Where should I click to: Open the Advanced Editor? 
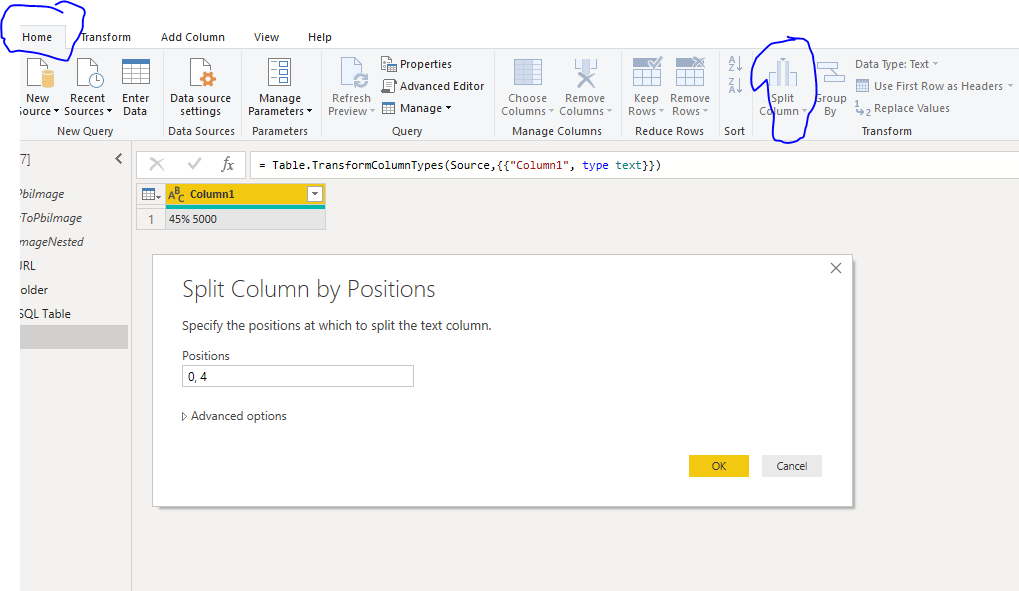pyautogui.click(x=433, y=86)
